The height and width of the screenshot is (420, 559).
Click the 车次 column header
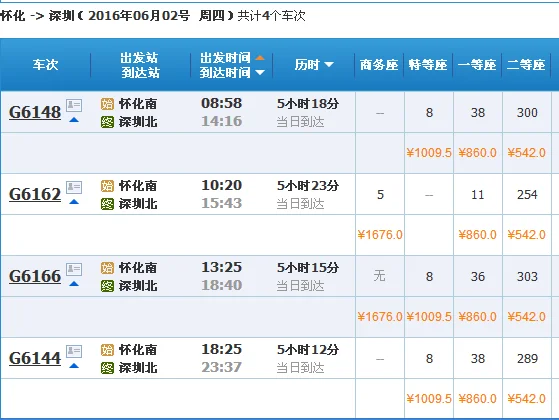coord(45,65)
